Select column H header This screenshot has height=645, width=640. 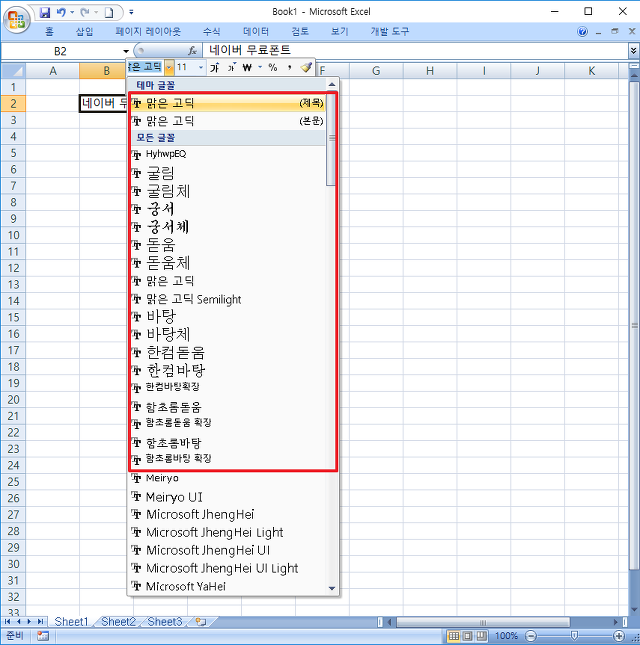click(430, 71)
